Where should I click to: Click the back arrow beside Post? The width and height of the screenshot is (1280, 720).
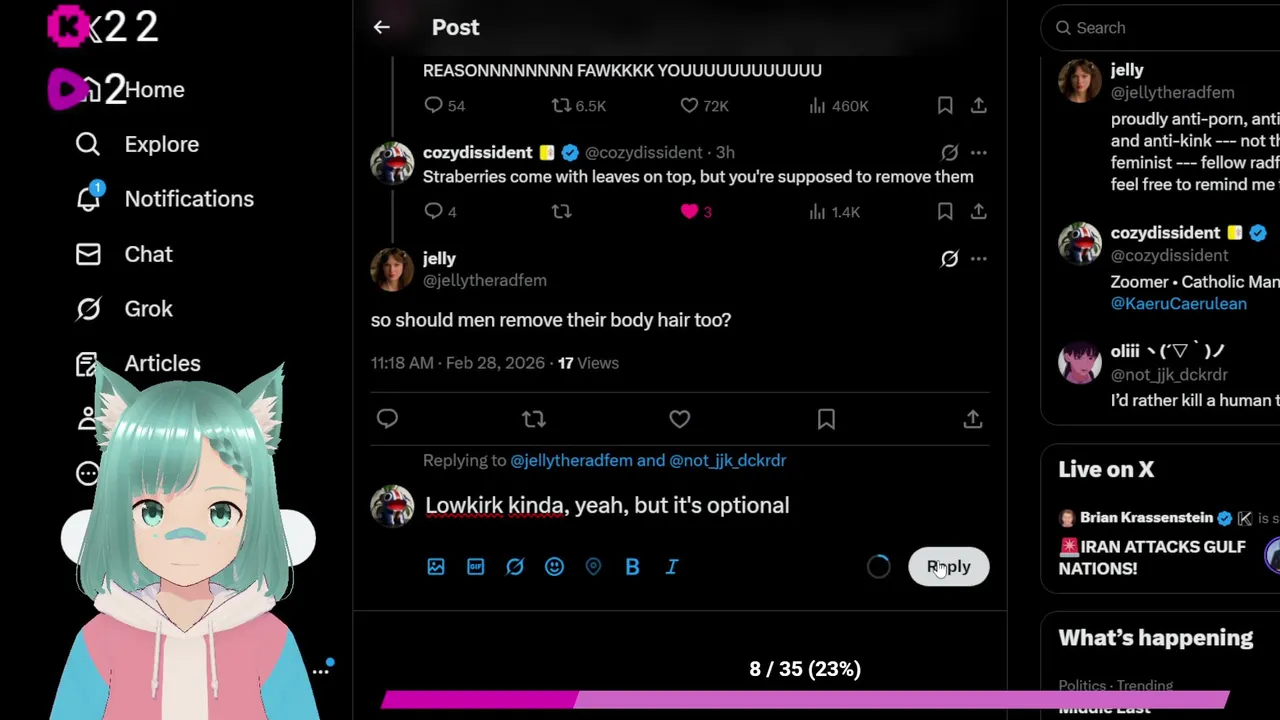tap(381, 28)
